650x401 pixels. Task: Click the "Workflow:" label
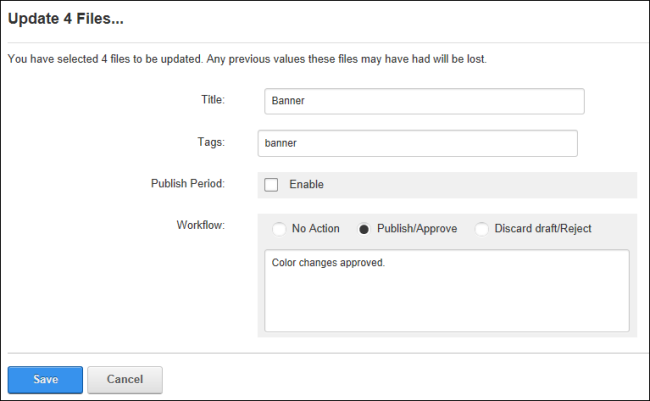[x=201, y=225]
